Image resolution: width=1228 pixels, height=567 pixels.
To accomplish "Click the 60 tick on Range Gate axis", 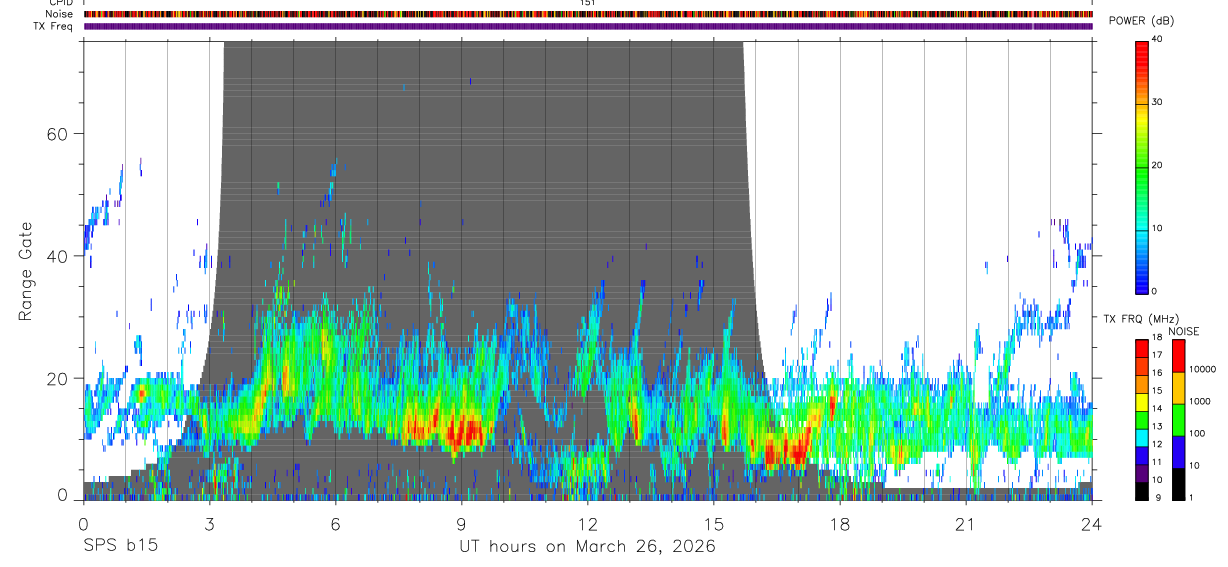I will (x=57, y=134).
